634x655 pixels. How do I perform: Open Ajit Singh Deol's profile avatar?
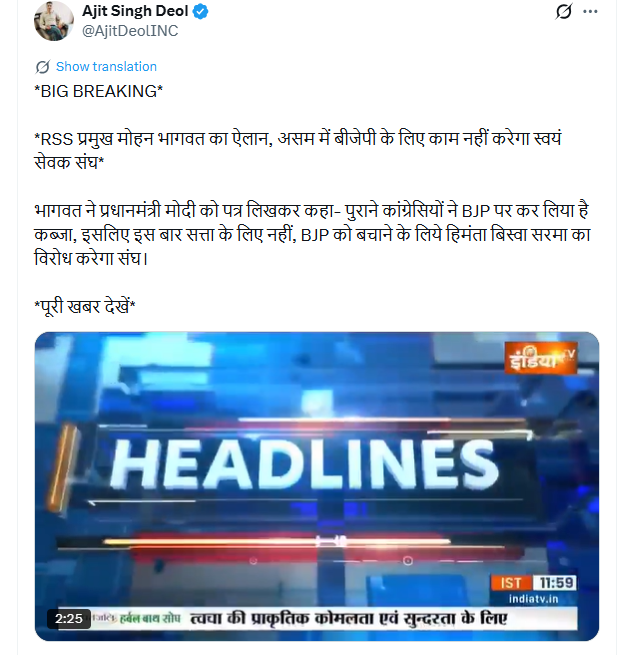click(54, 21)
